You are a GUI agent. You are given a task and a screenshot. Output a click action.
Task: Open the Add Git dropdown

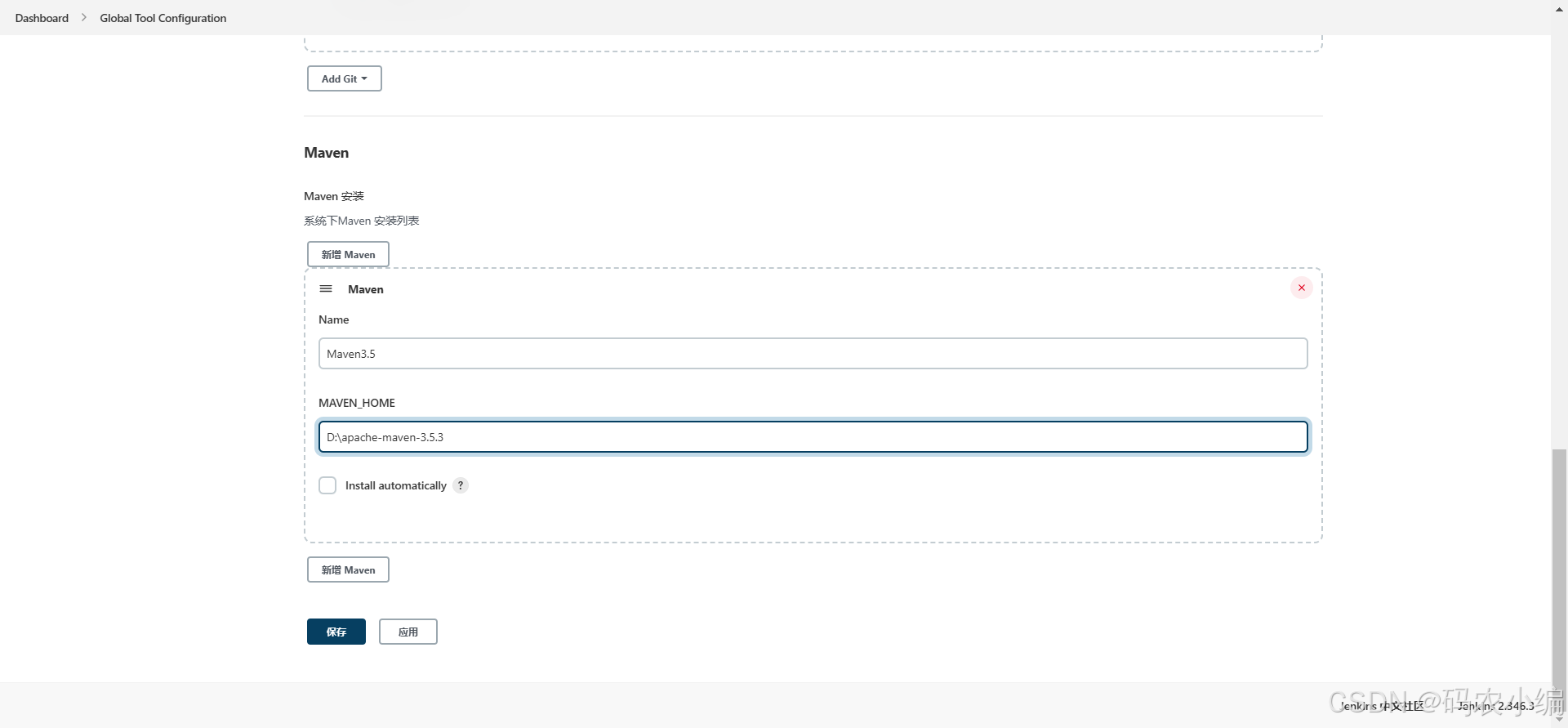pyautogui.click(x=344, y=78)
